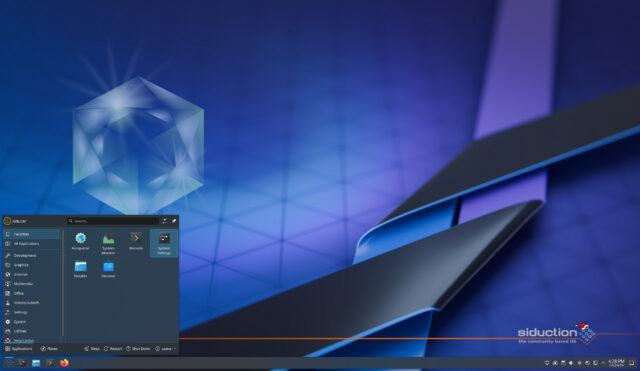The height and width of the screenshot is (371, 640).
Task: Launch Konqueror from the favorites grid
Action: (80, 242)
